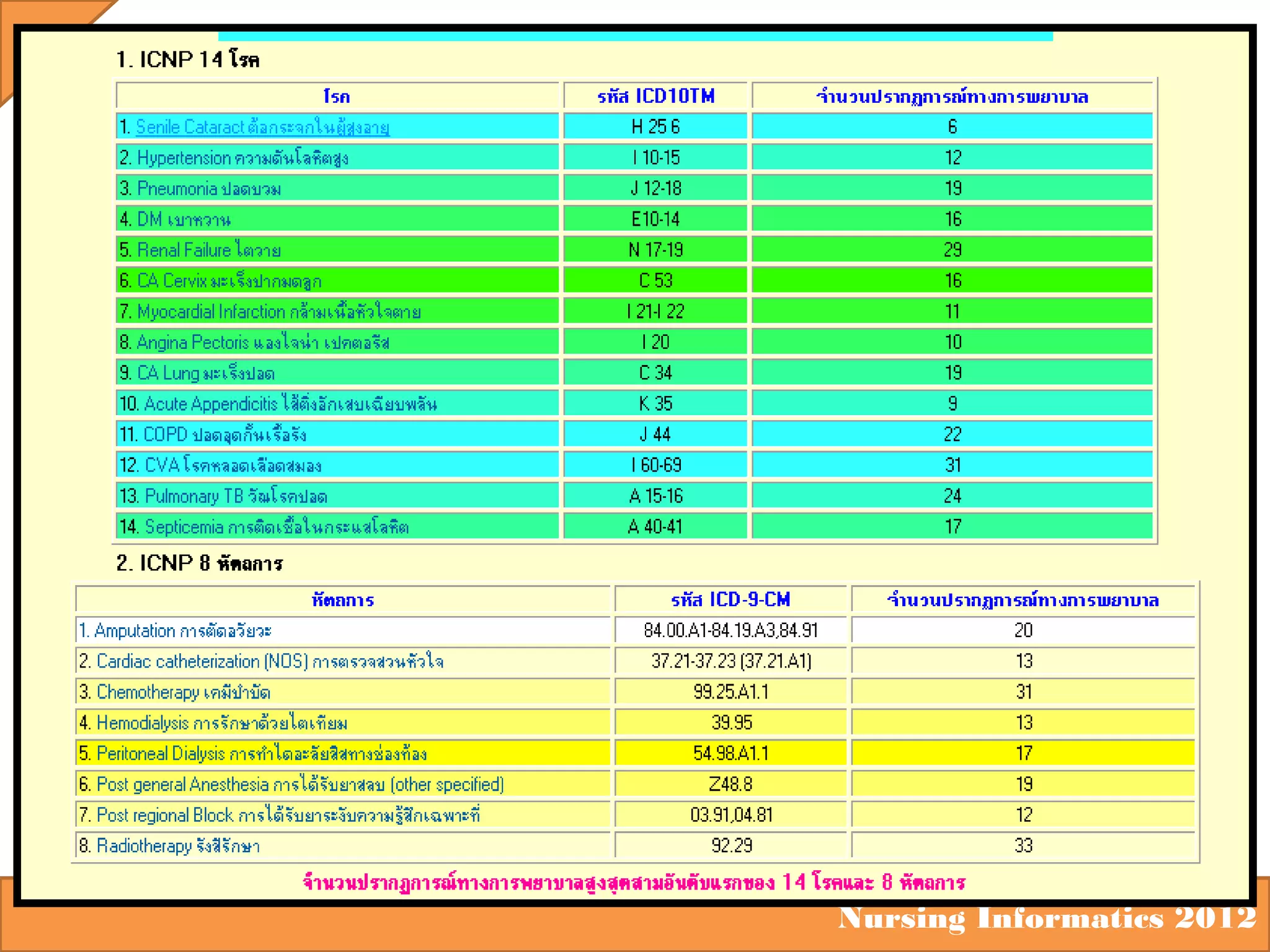Click the count 17 for Peritoneal Dialysis

1023,753
